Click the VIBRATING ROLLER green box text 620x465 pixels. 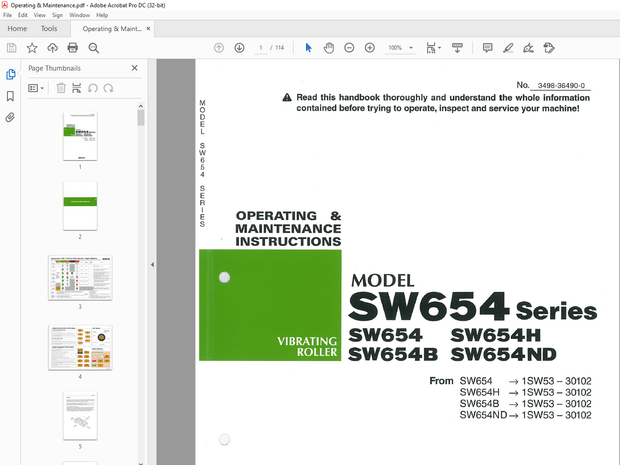coord(307,346)
